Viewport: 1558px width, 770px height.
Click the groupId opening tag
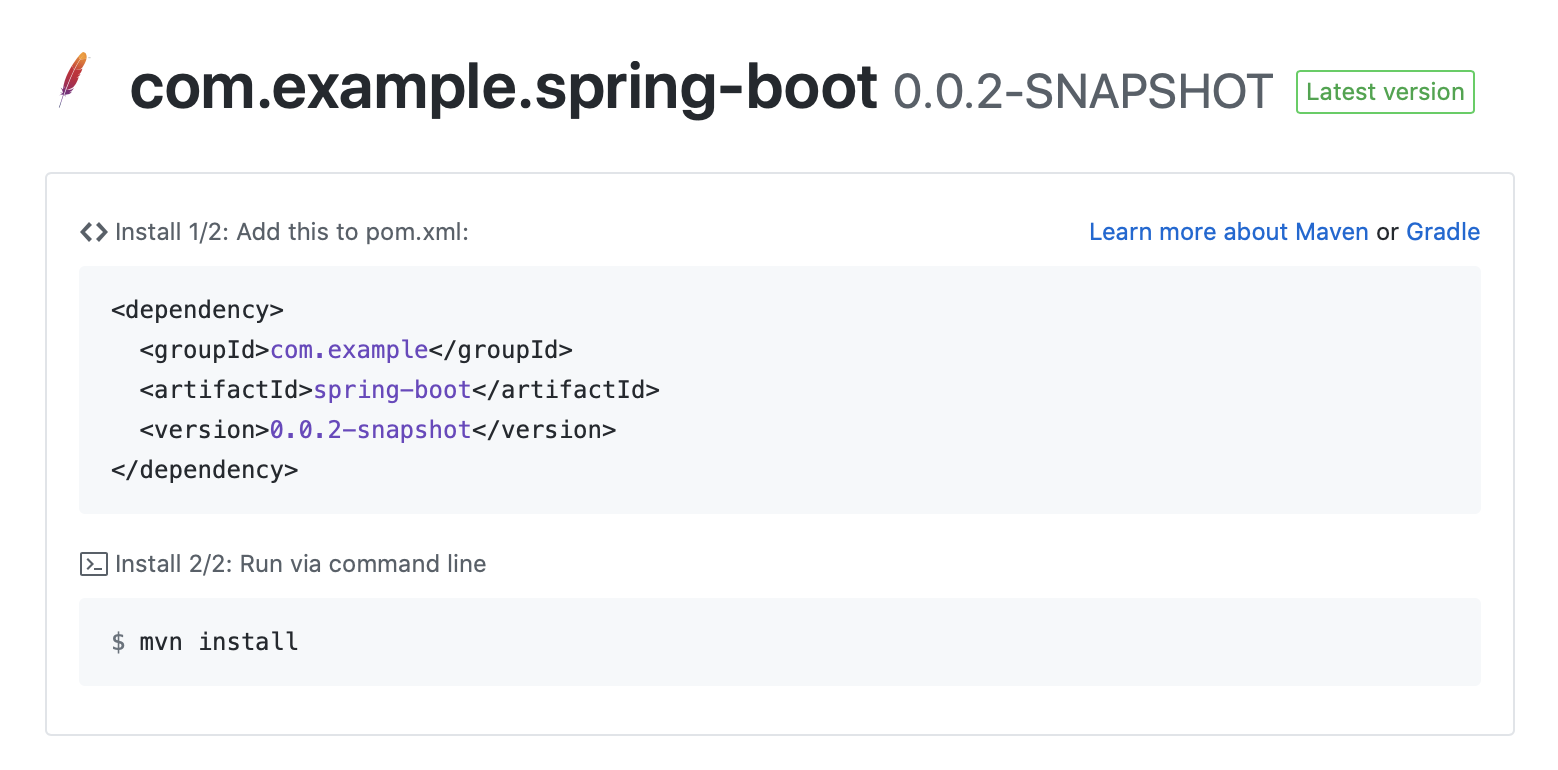[205, 350]
